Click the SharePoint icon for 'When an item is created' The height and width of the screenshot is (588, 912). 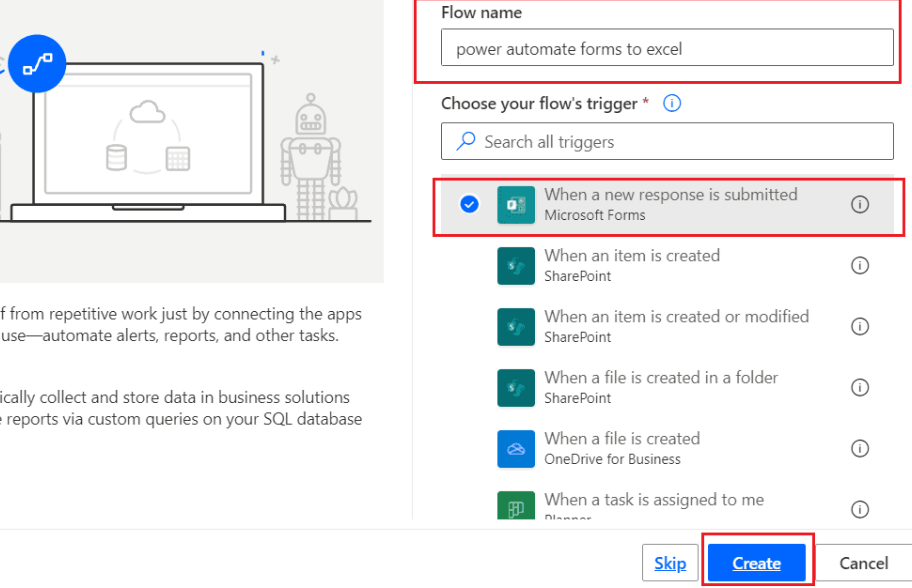coord(516,265)
